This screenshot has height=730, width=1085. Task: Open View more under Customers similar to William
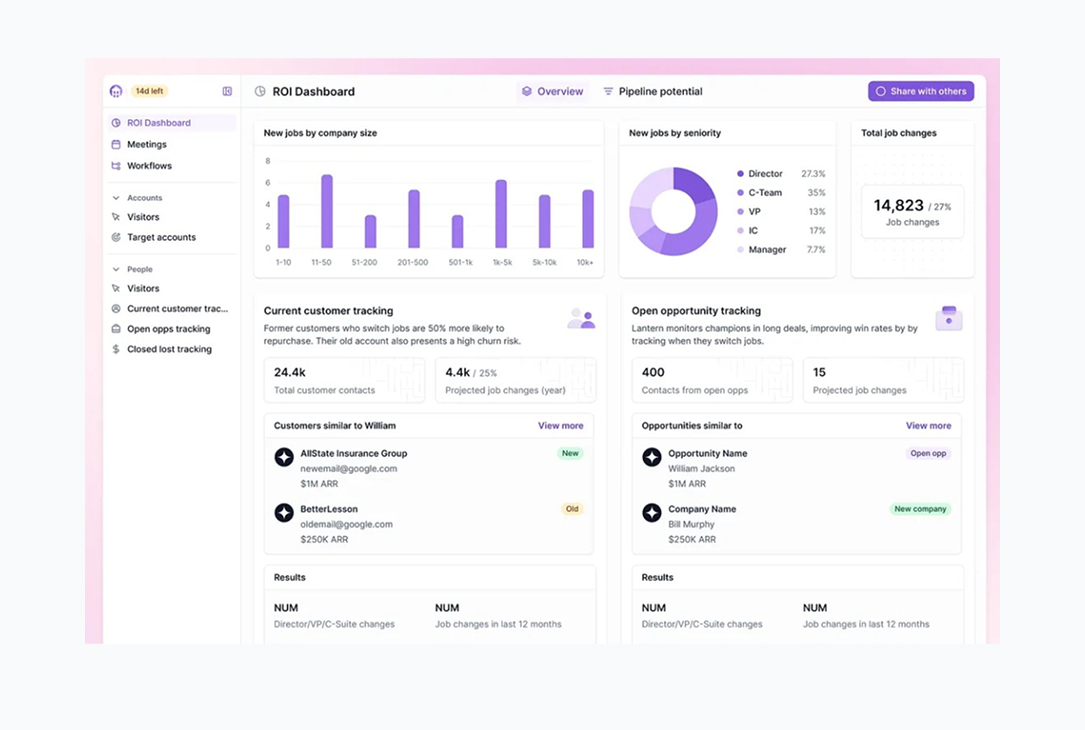tap(560, 426)
